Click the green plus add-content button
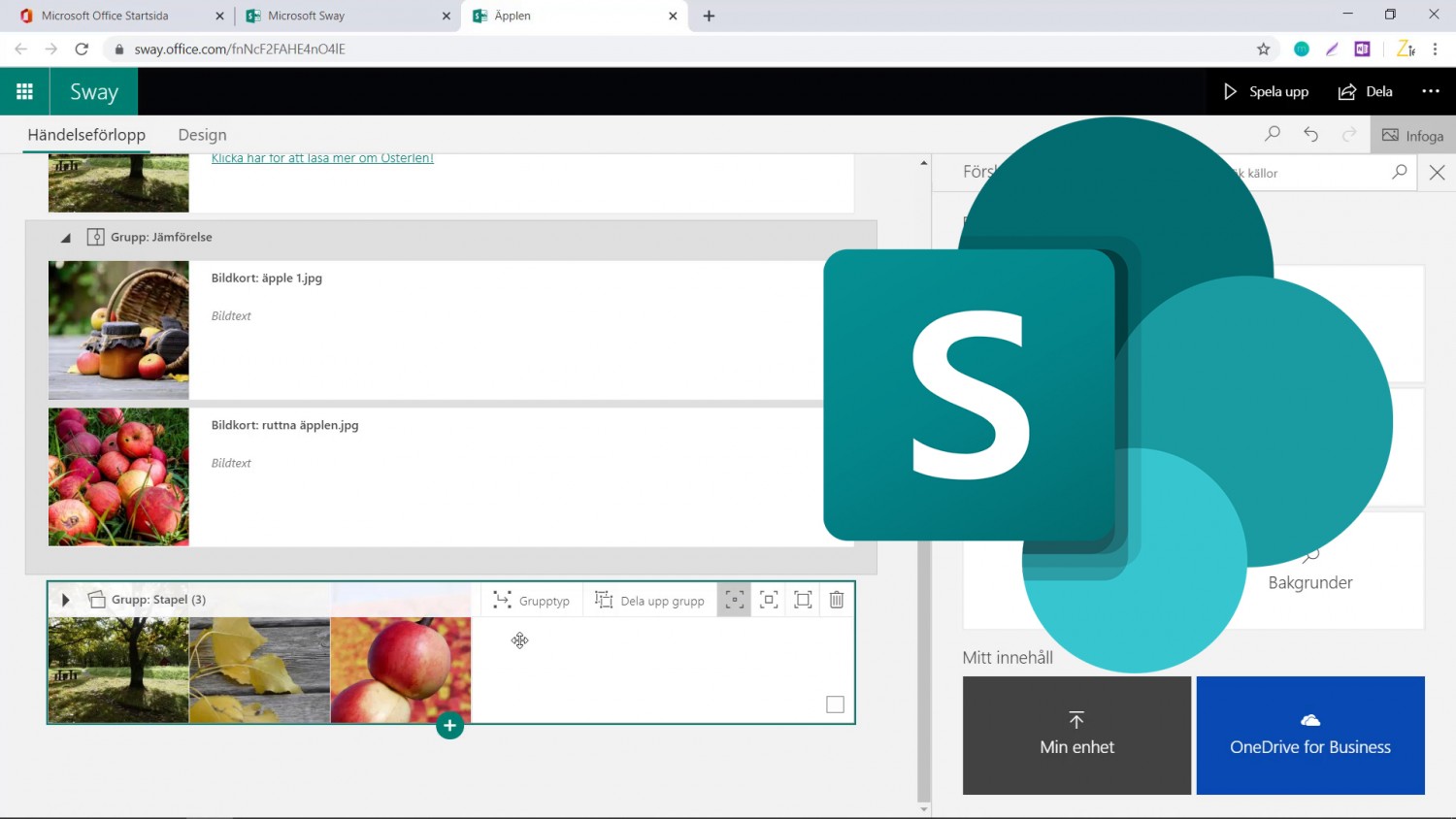 (x=449, y=725)
